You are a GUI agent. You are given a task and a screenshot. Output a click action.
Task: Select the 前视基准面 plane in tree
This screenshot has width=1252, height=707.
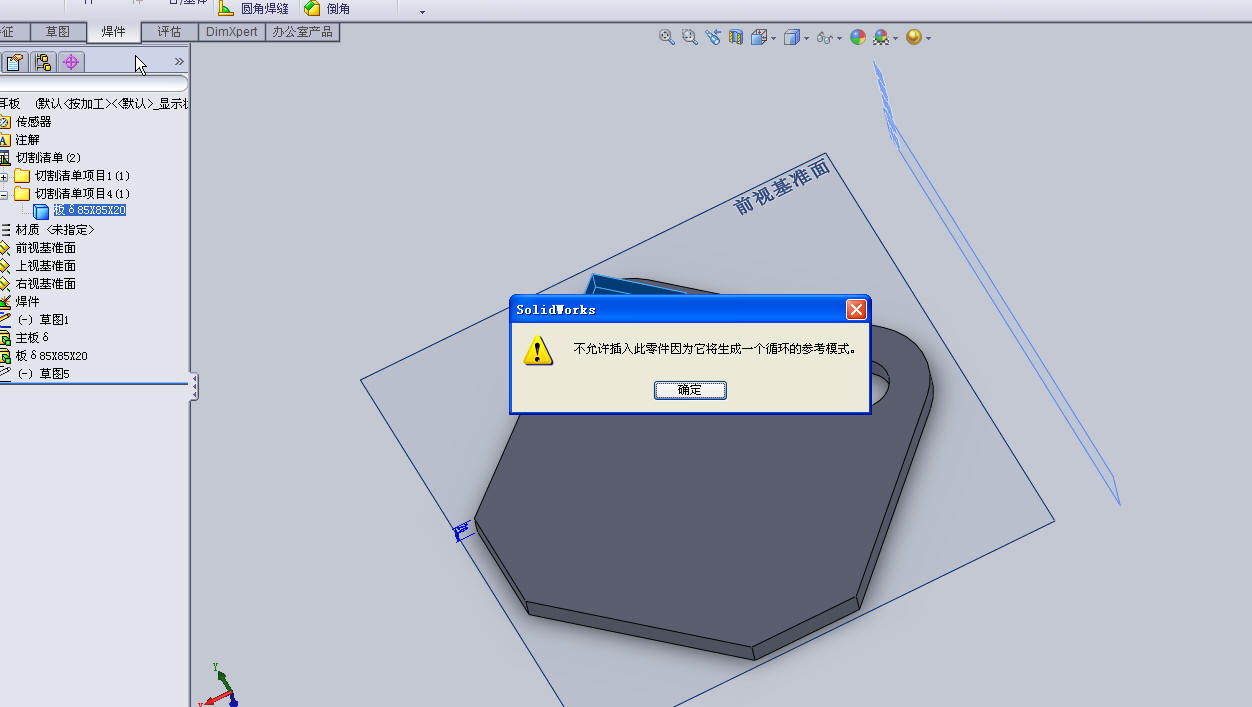[45, 248]
